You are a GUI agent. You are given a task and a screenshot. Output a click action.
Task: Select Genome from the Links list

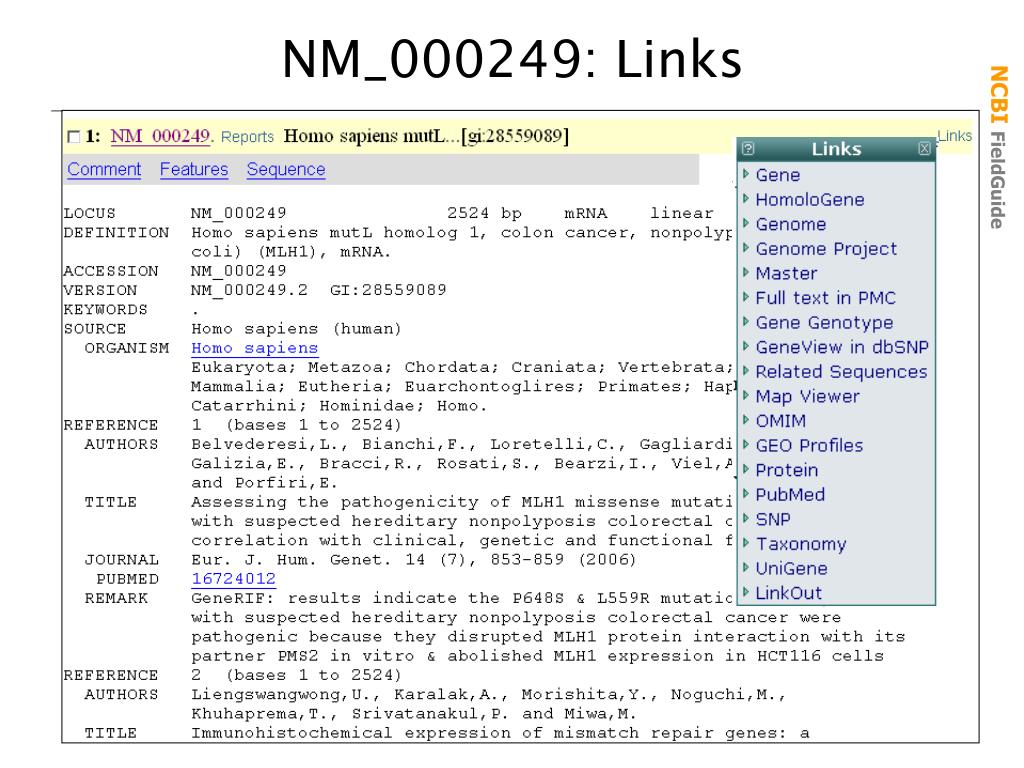(791, 225)
